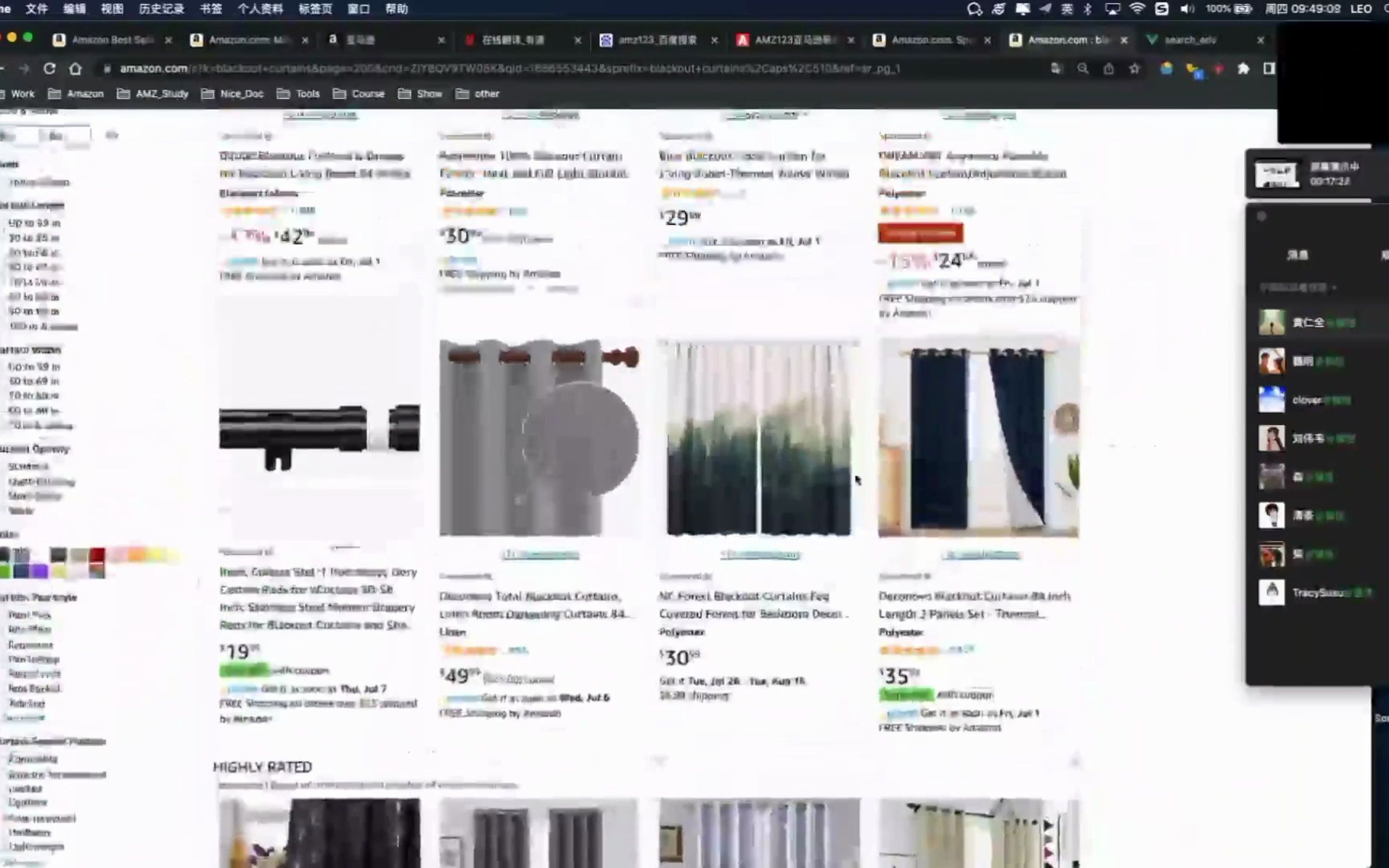Open the AMZ_Study bookmarks folder

(x=161, y=93)
